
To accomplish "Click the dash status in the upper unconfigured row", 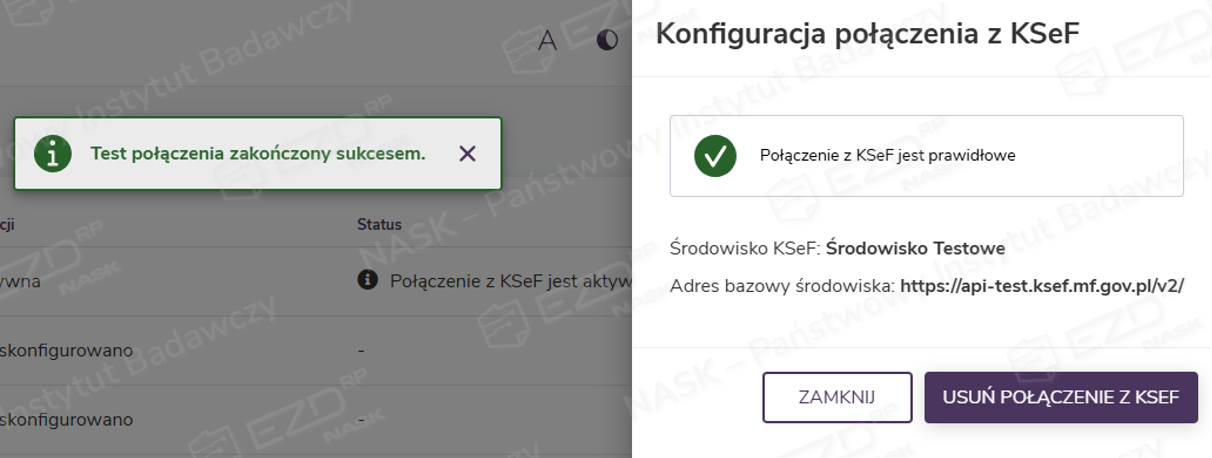I will pyautogui.click(x=361, y=351).
